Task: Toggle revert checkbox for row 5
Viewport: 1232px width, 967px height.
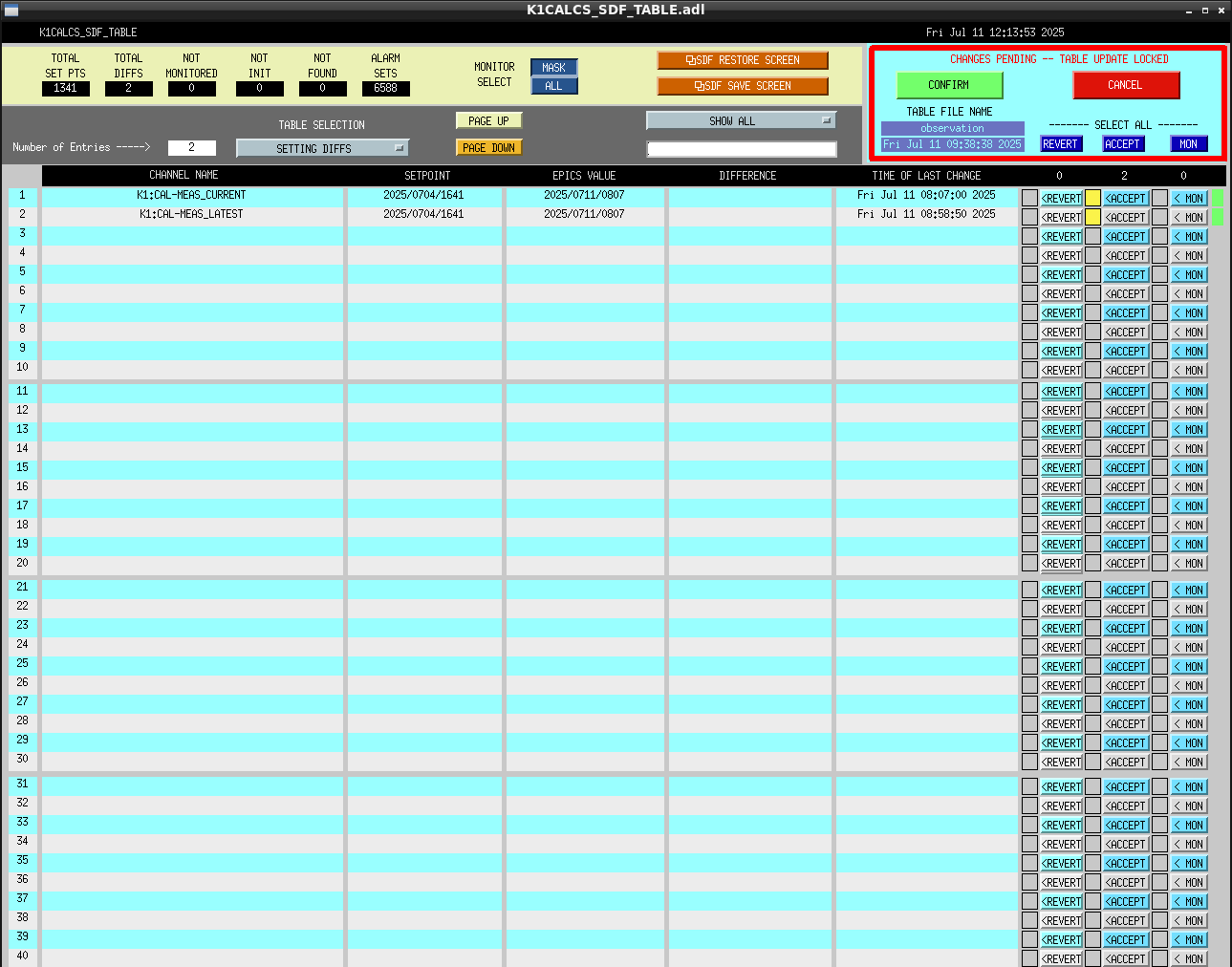Action: [x=1029, y=274]
